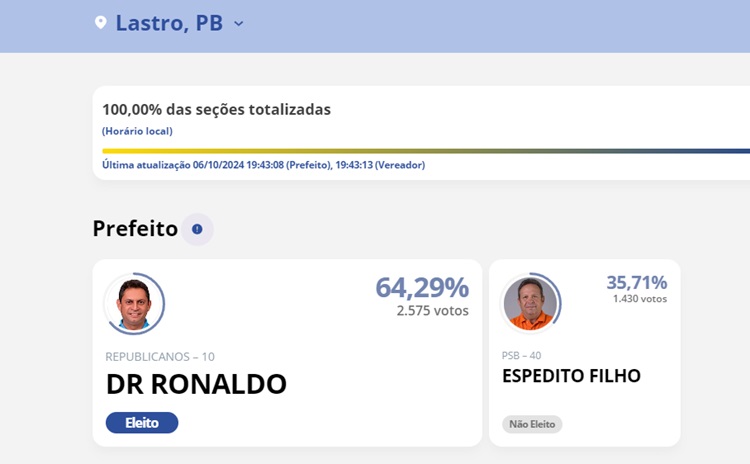Select the DR RONALDO candidate name
The height and width of the screenshot is (464, 750).
pos(196,384)
